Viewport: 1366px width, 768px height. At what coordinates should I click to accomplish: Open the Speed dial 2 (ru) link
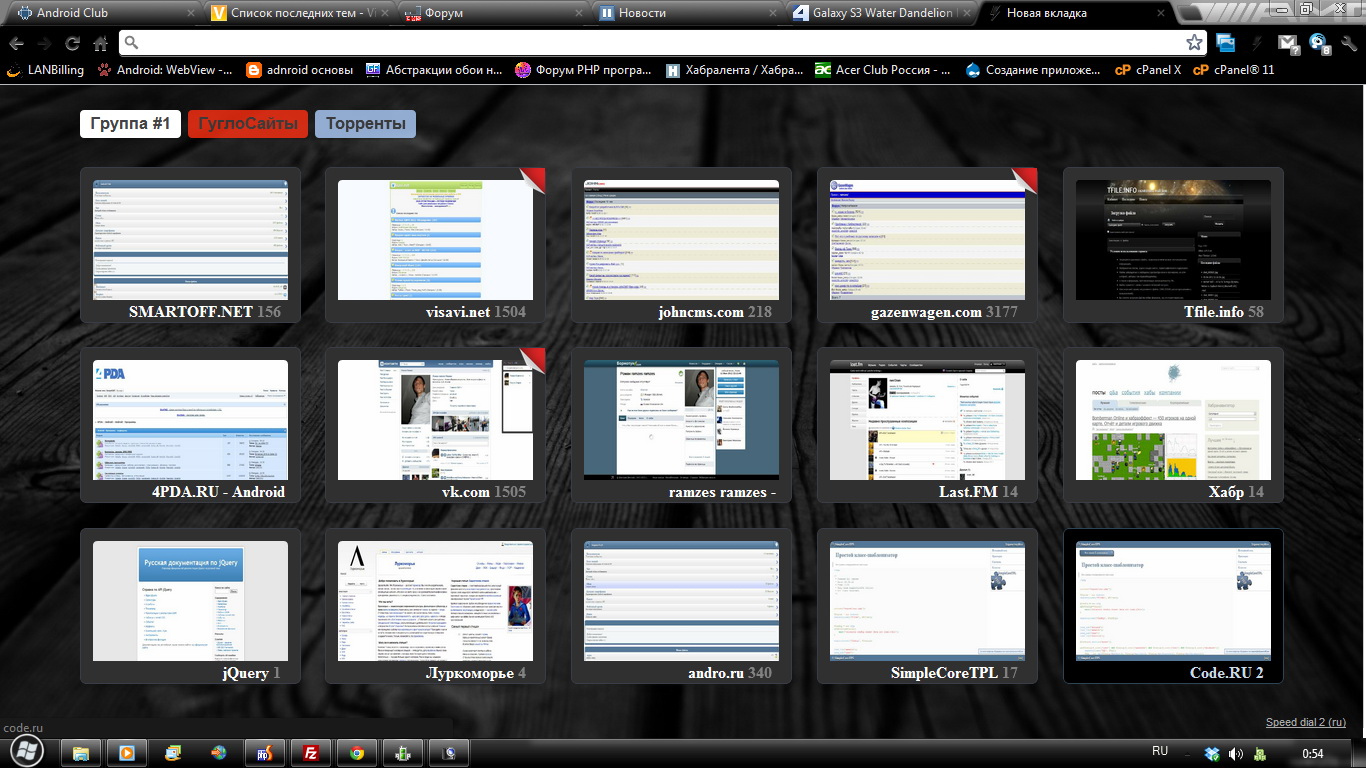tap(1305, 722)
